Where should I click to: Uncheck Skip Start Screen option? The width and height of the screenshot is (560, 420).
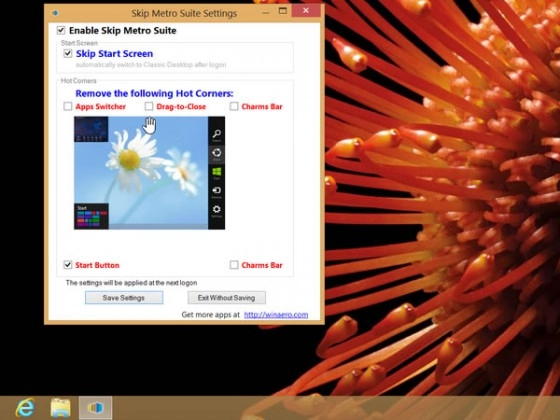pyautogui.click(x=68, y=54)
